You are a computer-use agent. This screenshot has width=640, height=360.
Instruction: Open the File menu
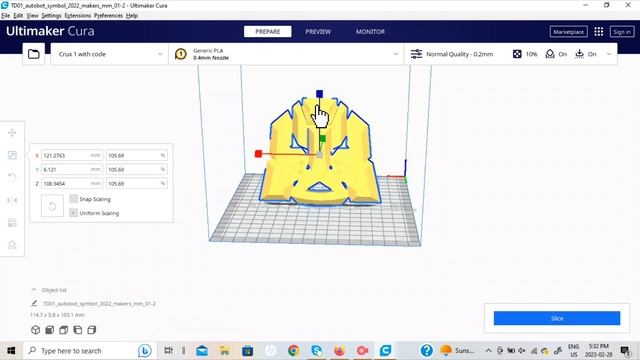[x=5, y=16]
